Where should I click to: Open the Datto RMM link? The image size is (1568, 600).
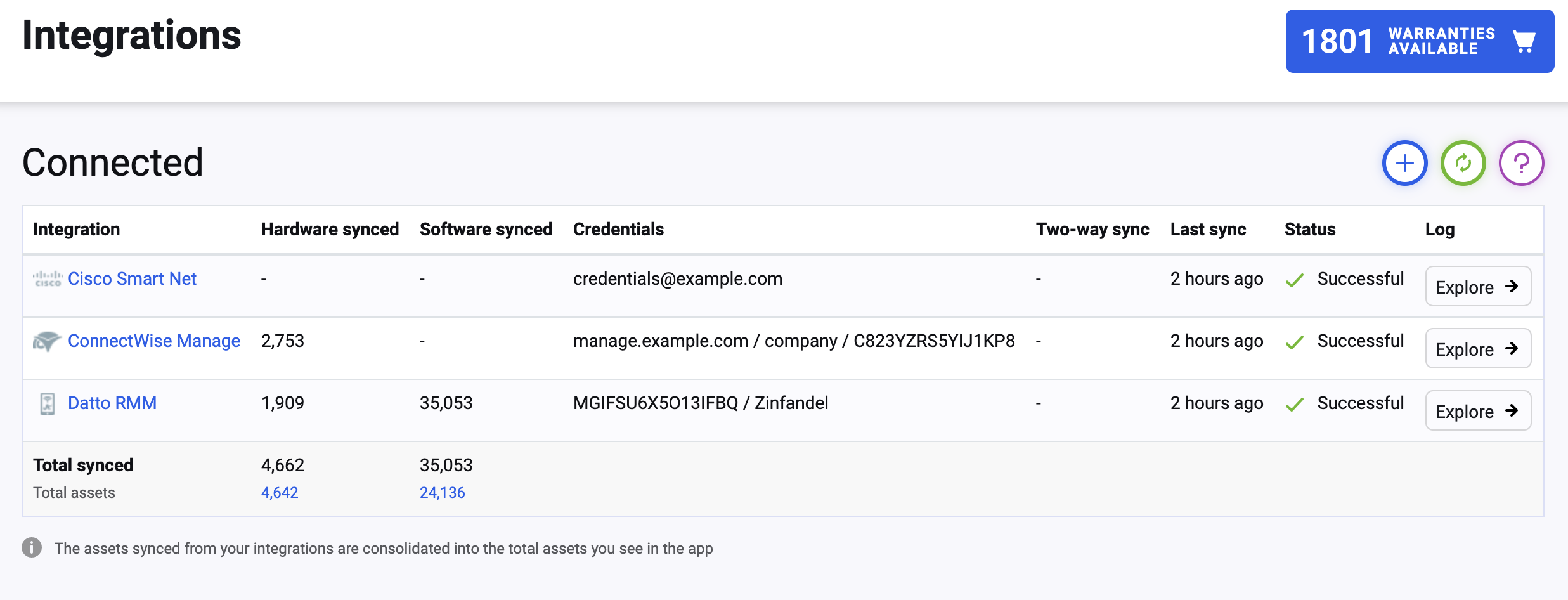(x=112, y=403)
